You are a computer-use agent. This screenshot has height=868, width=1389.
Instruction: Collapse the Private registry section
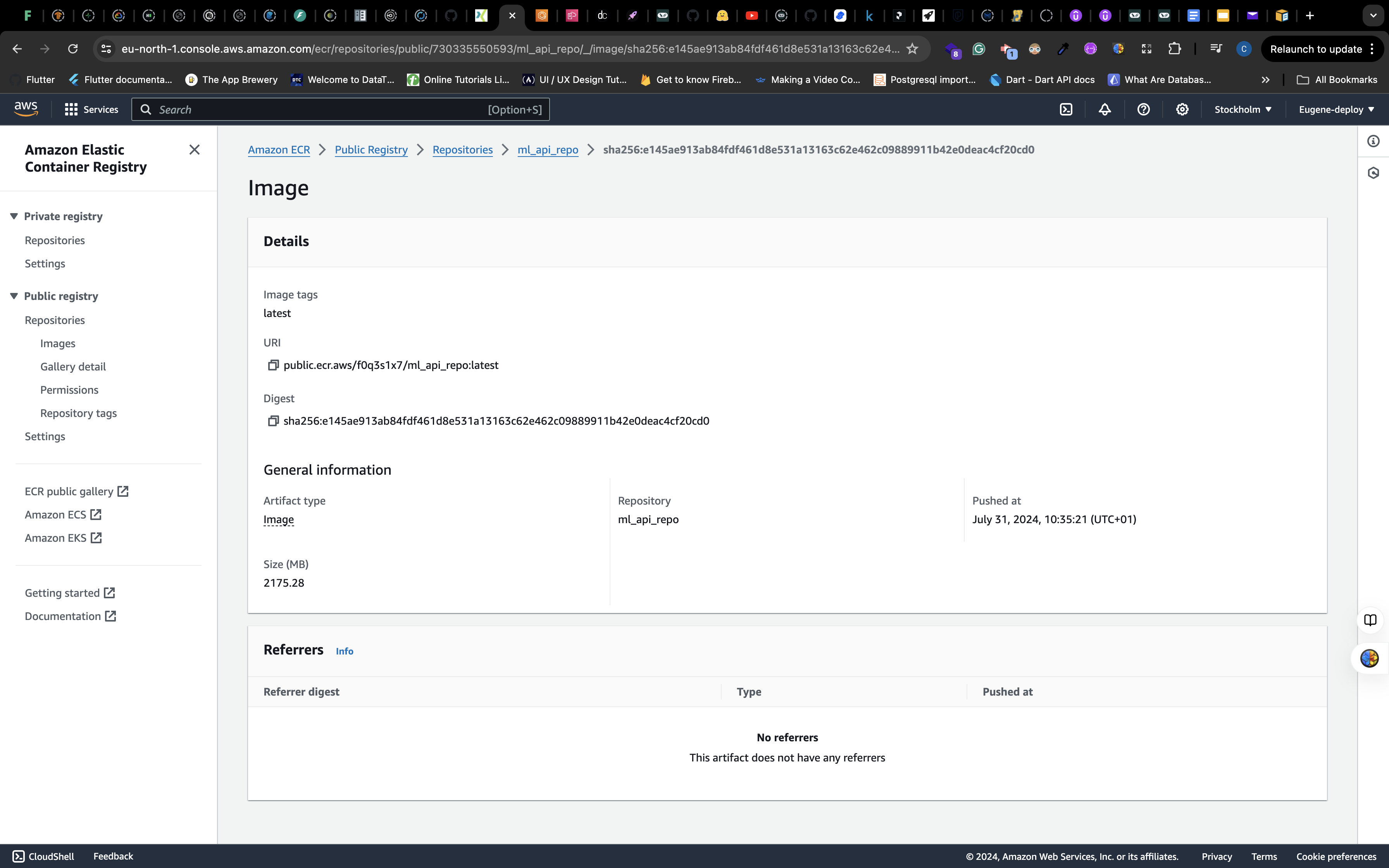pyautogui.click(x=14, y=217)
